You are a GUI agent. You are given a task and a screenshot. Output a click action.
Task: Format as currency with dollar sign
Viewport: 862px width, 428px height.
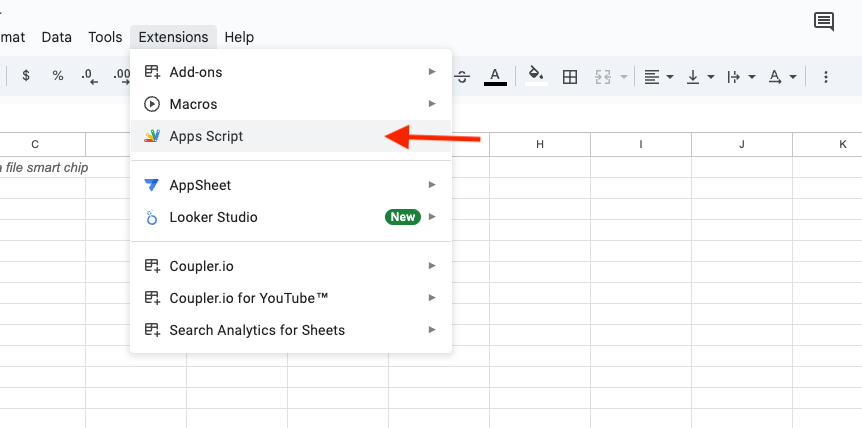[26, 76]
